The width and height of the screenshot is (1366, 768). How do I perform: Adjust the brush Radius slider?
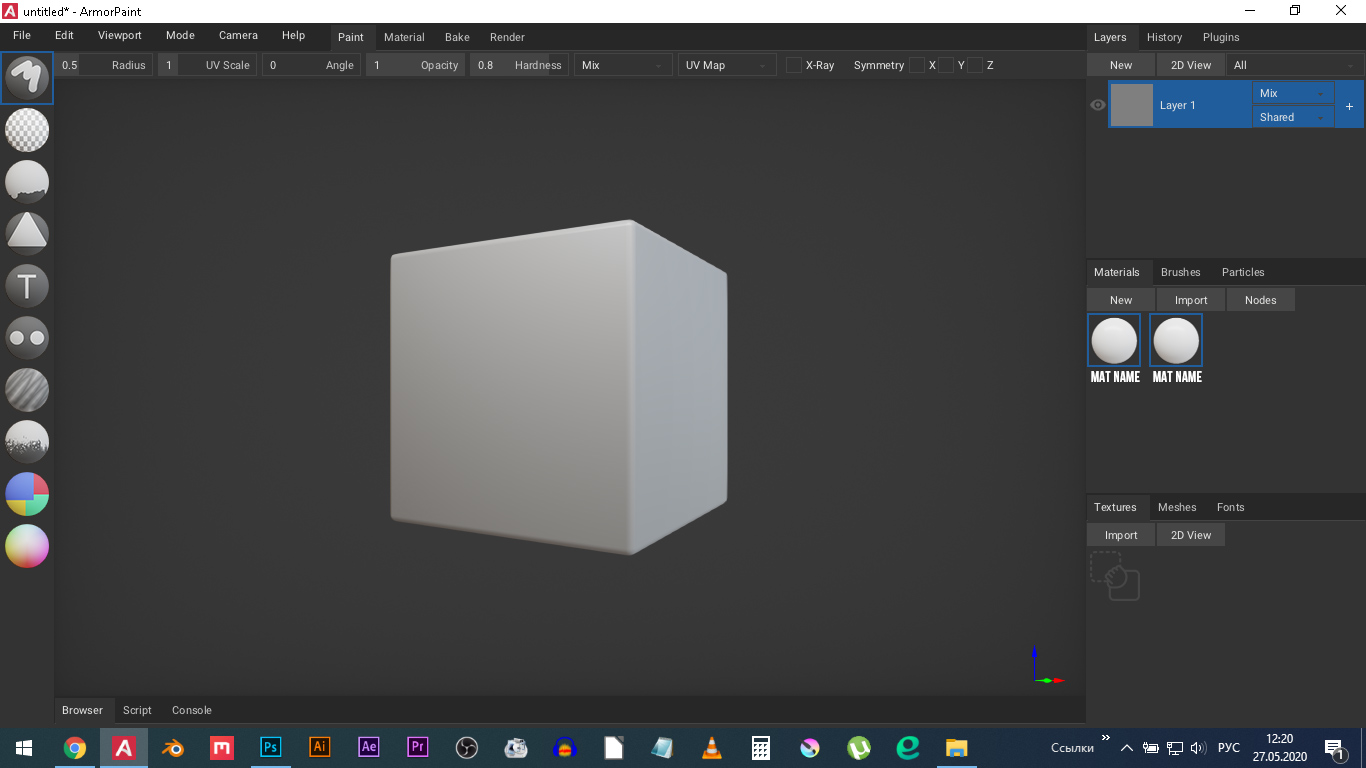103,65
